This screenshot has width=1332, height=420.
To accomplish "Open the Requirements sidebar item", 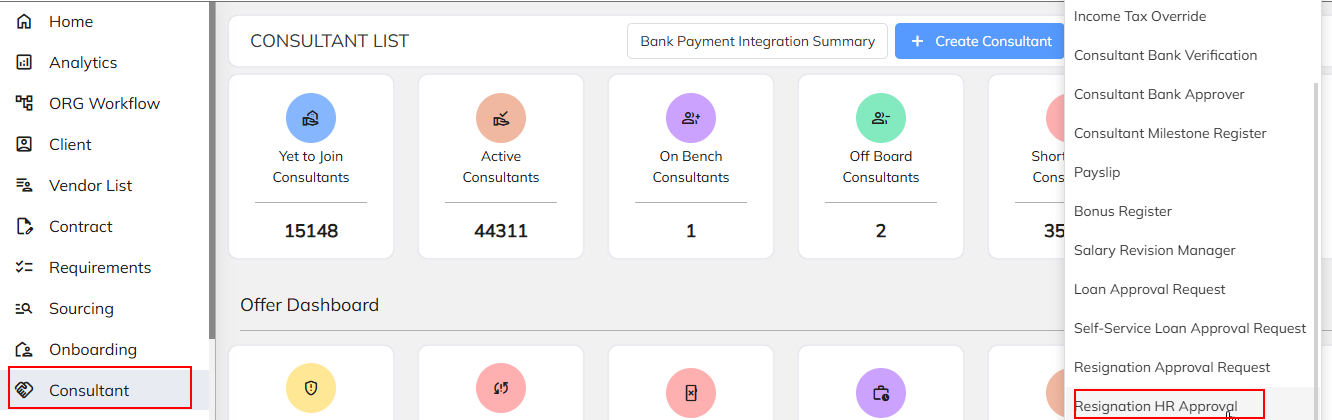I will [99, 267].
